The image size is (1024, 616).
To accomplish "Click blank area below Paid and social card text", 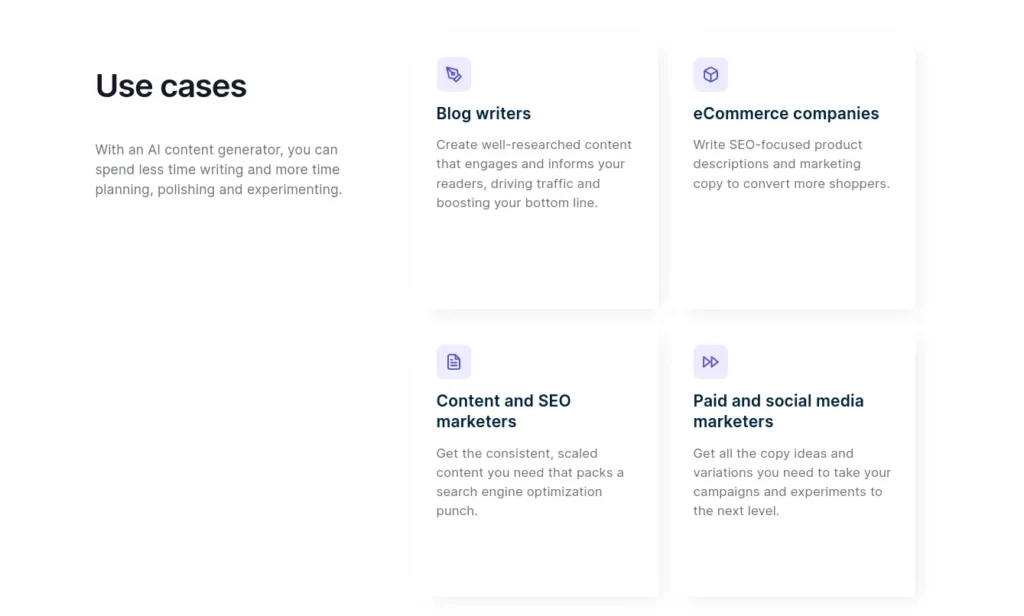I will click(x=792, y=559).
